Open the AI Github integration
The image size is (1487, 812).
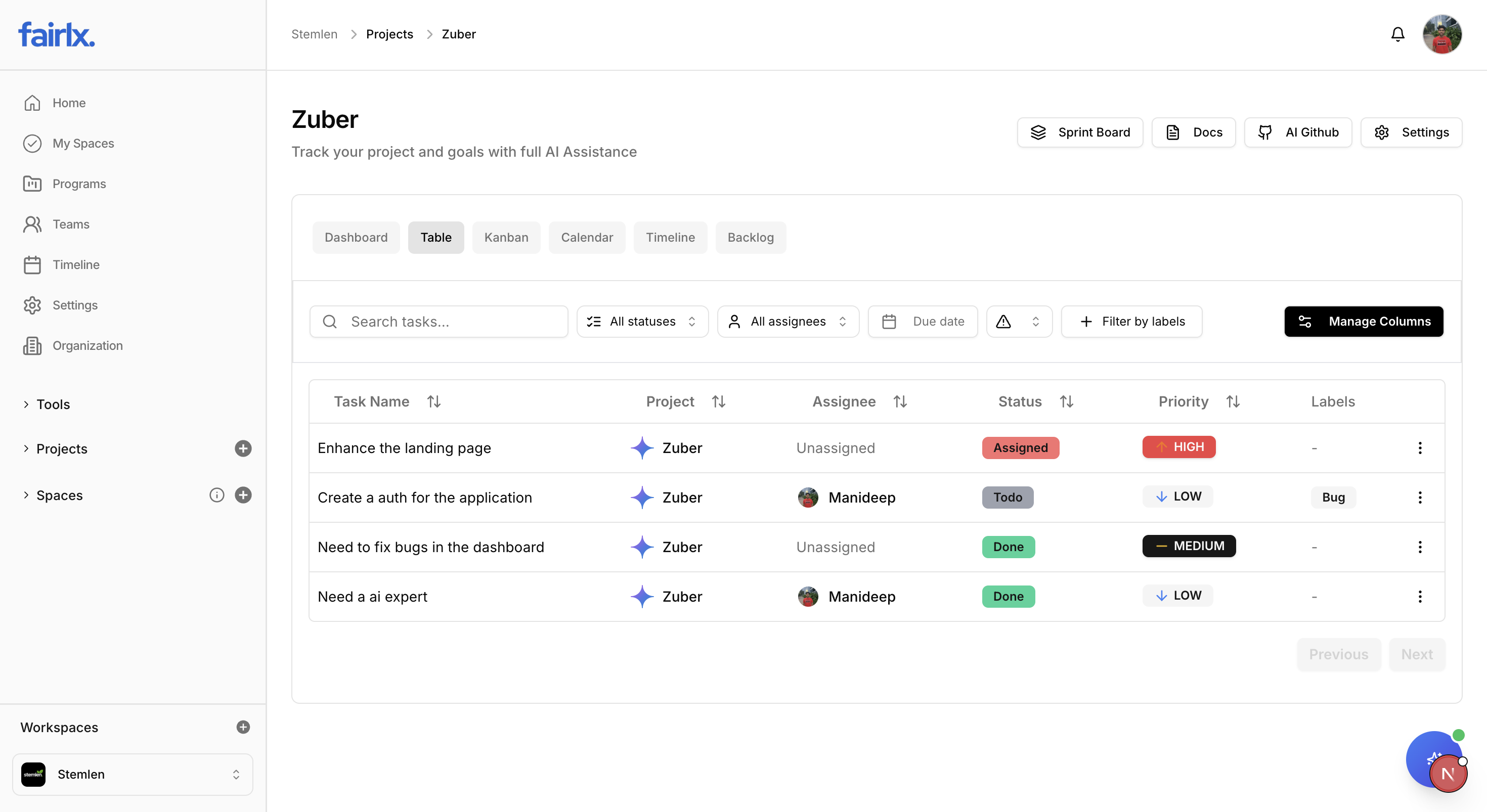pyautogui.click(x=1298, y=132)
